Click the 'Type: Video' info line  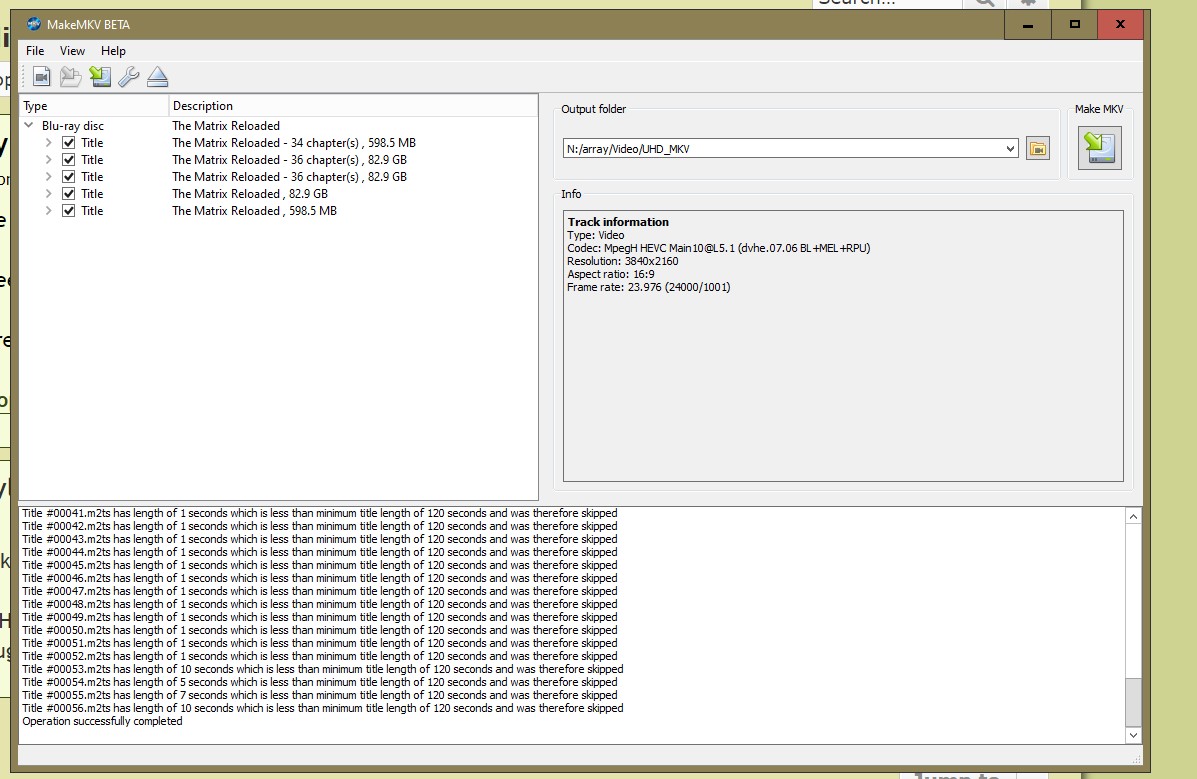click(x=595, y=235)
